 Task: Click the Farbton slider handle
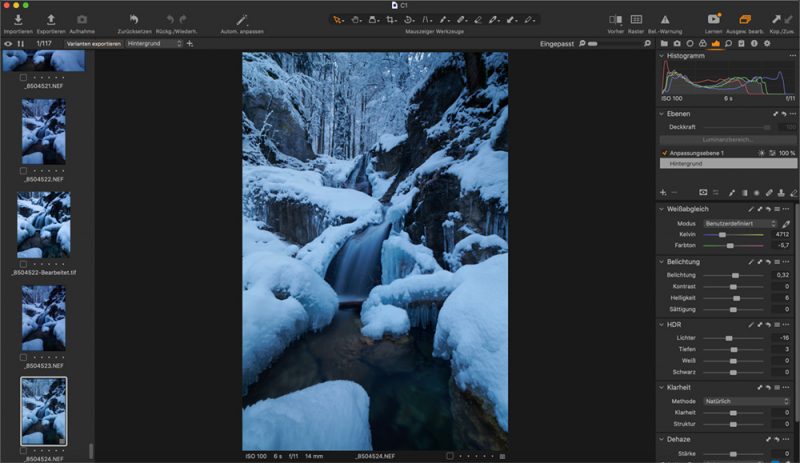730,246
